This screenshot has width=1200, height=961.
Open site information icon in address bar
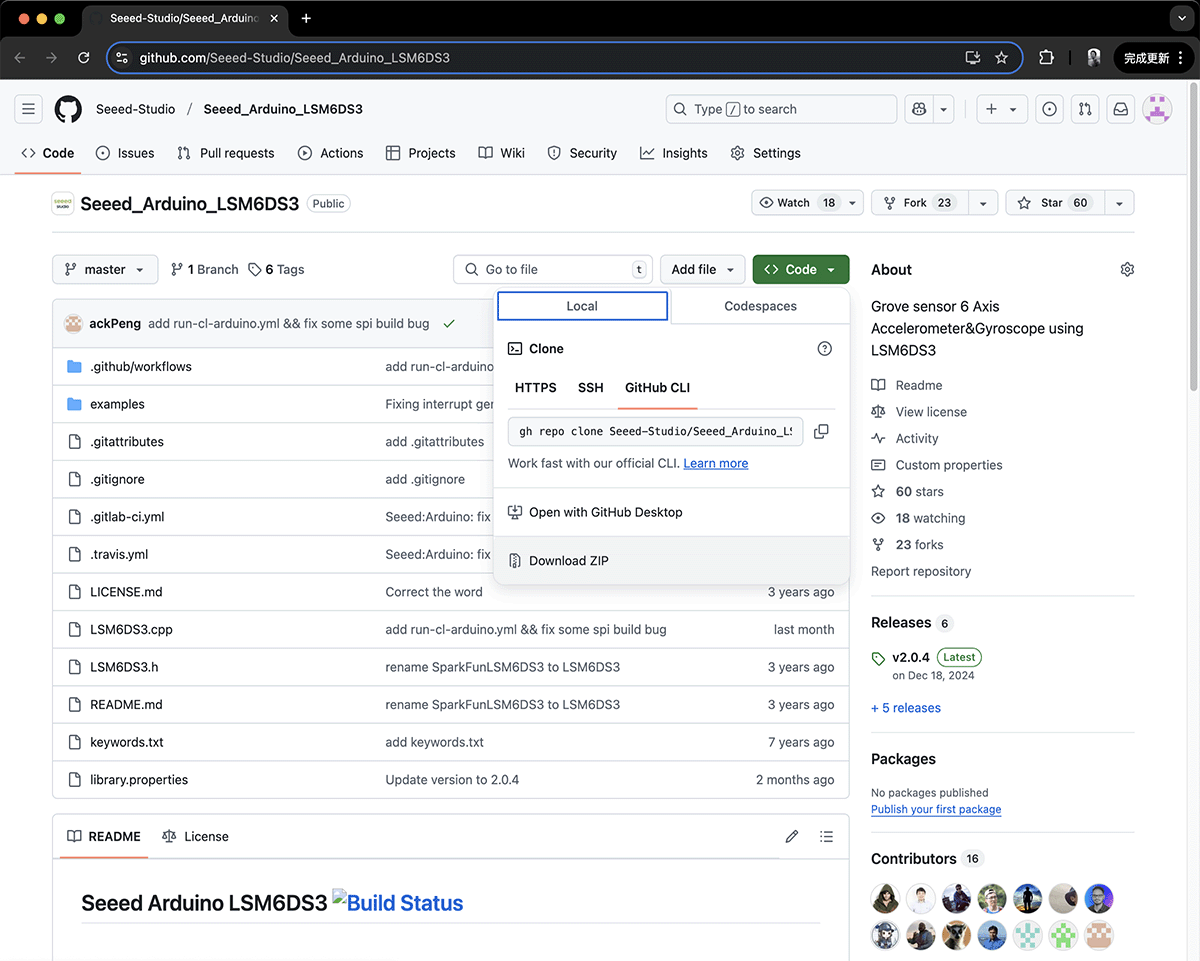pyautogui.click(x=122, y=58)
